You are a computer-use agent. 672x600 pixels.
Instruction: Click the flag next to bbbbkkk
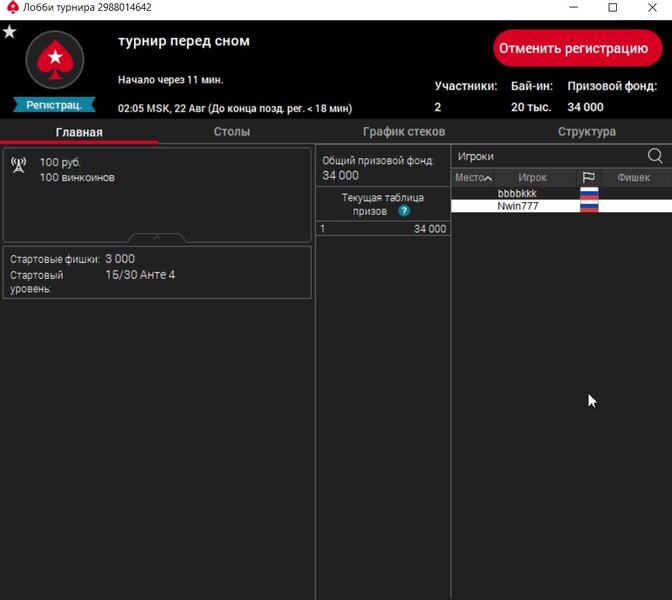point(589,193)
